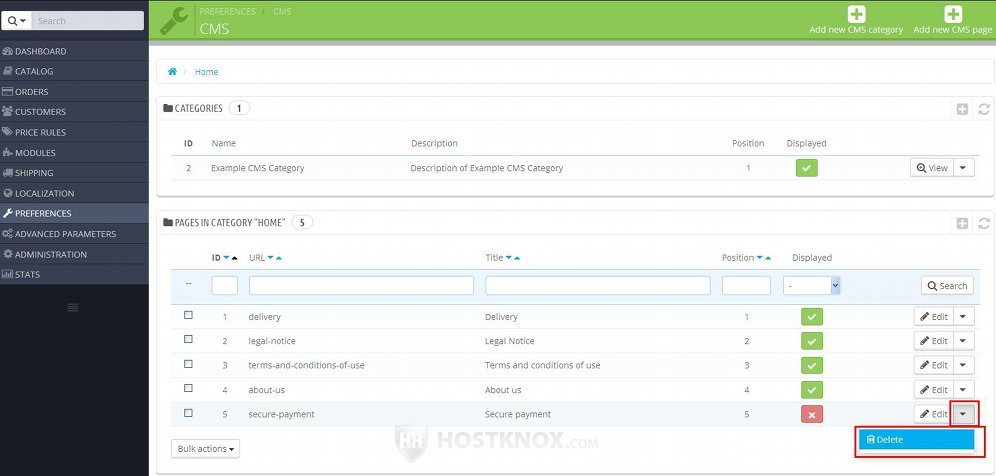Click the Categories panel add icon
The width and height of the screenshot is (996, 476).
click(962, 109)
